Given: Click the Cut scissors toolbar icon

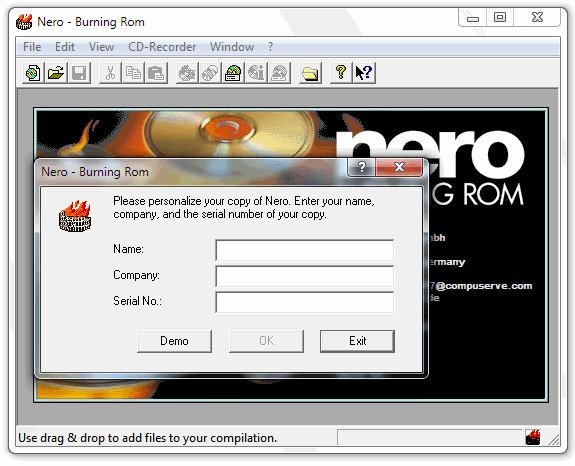Looking at the screenshot, I should tap(110, 73).
